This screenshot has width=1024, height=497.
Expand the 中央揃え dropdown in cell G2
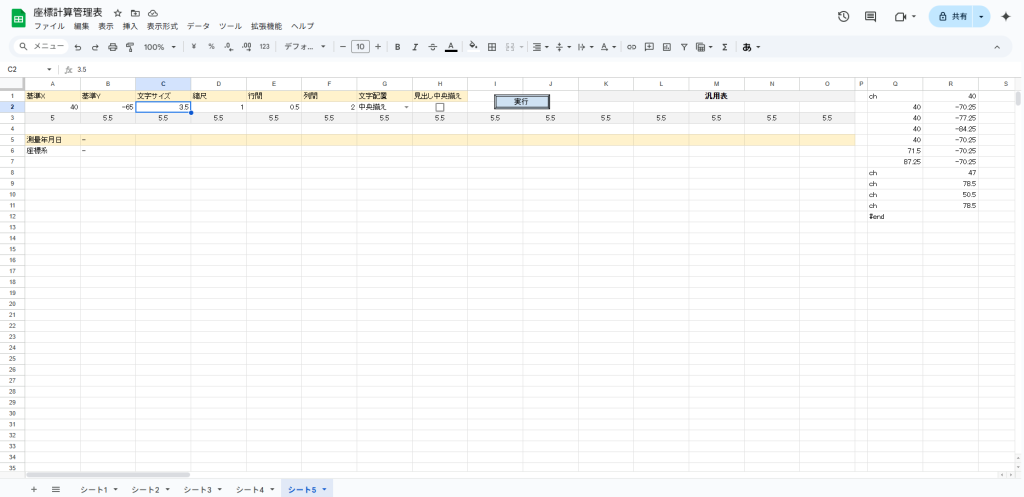(x=406, y=107)
